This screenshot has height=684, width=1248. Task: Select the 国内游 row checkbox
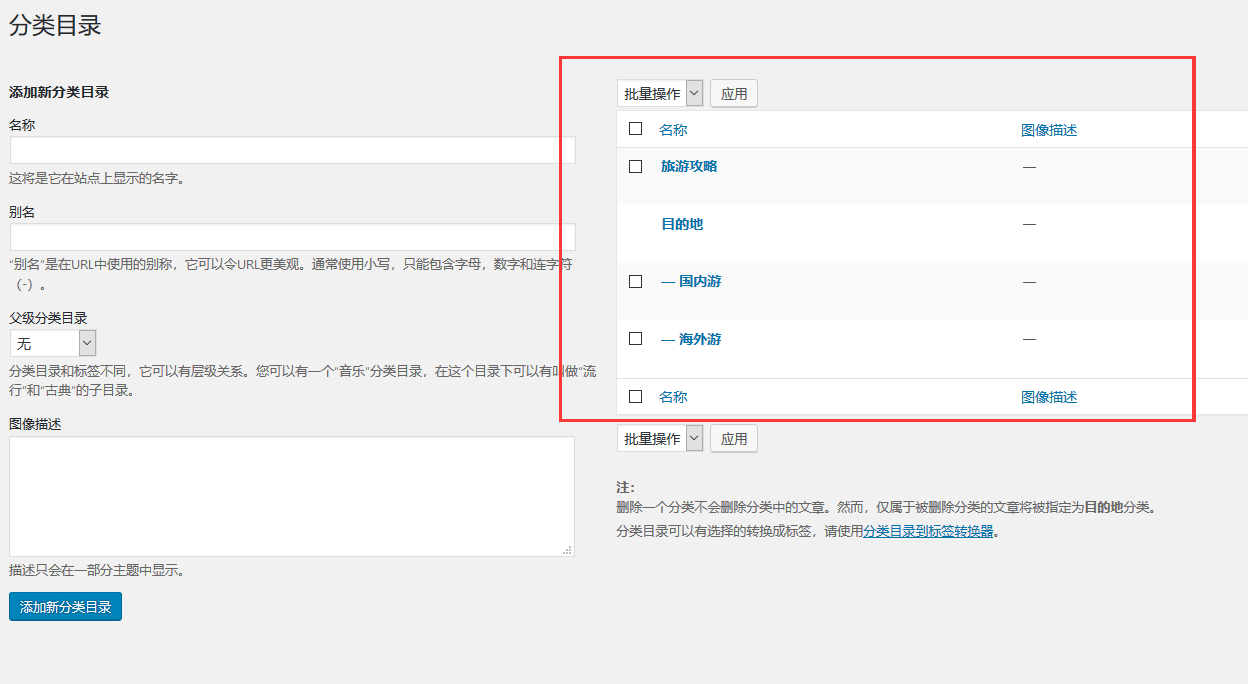[x=635, y=282]
